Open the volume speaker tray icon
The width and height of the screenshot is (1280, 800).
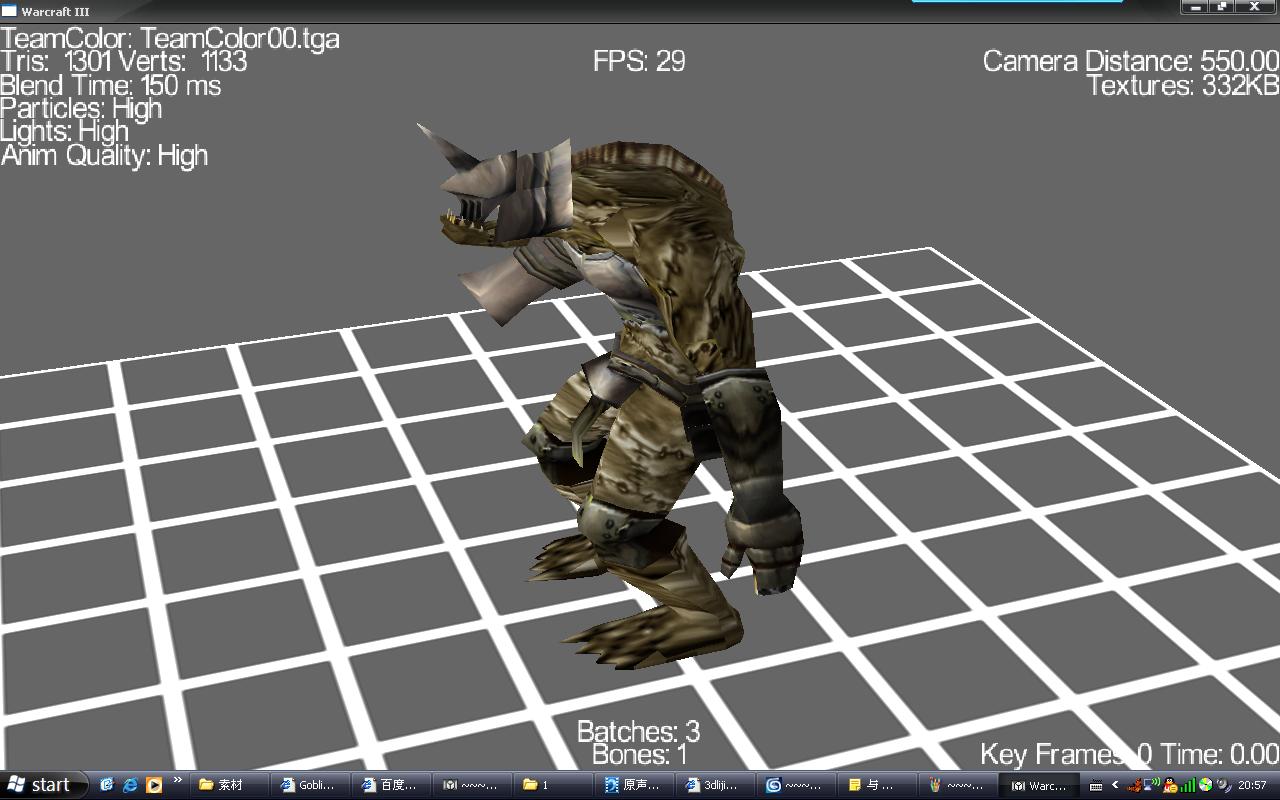tap(1222, 785)
